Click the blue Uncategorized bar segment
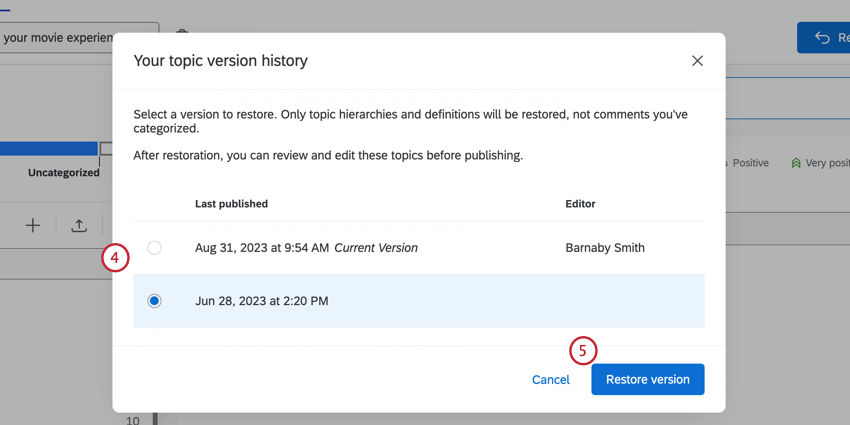This screenshot has height=425, width=850. point(49,149)
